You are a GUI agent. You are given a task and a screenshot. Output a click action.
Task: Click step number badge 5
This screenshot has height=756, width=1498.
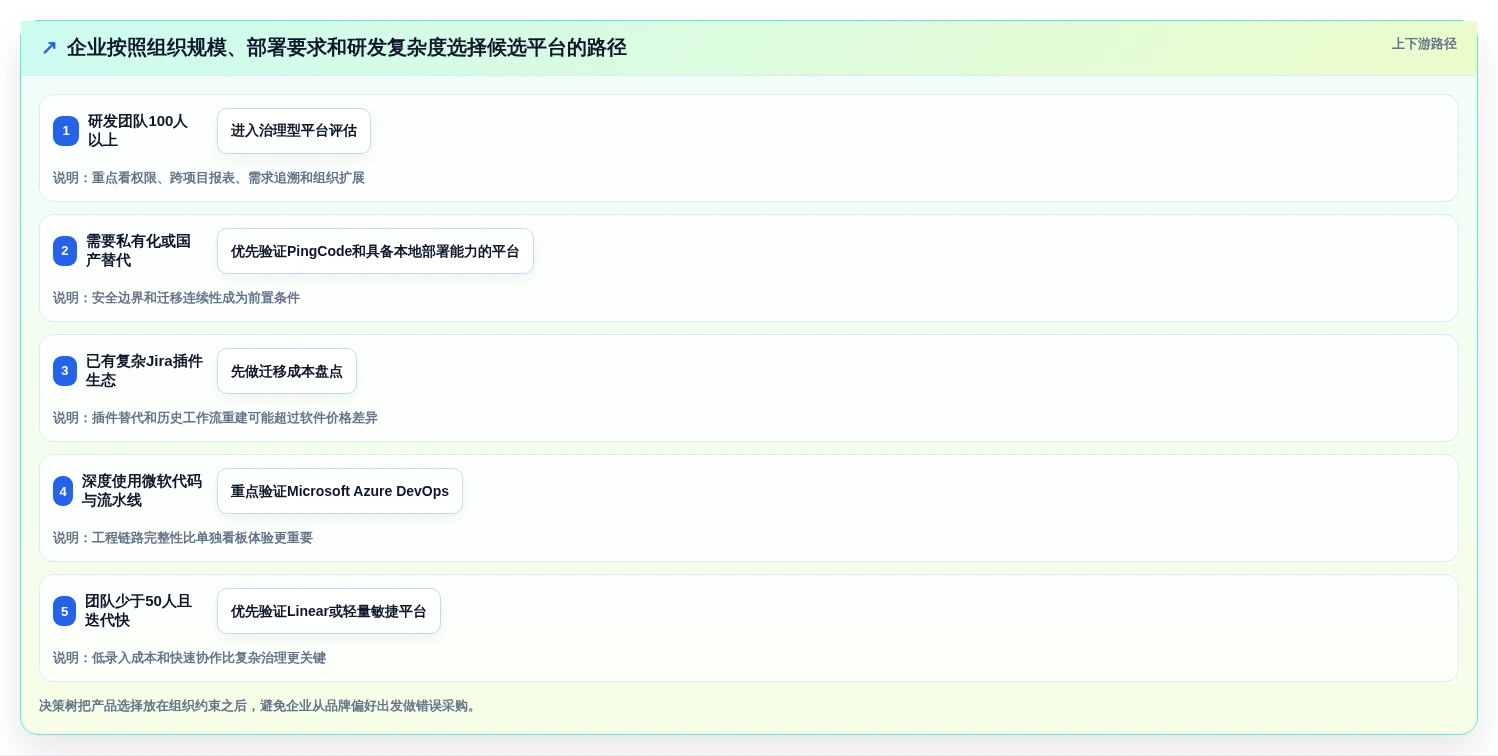[64, 611]
